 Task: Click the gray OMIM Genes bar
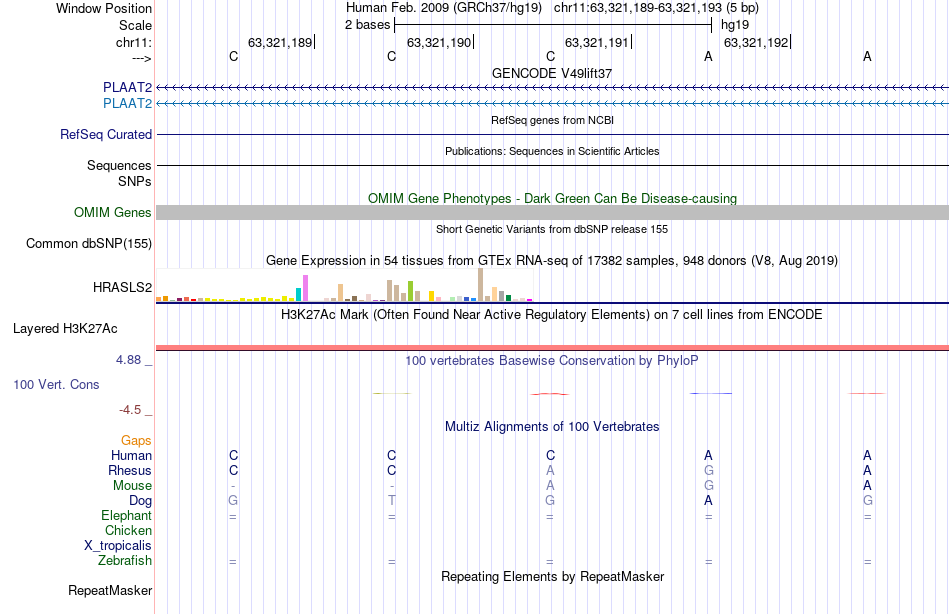coord(553,212)
